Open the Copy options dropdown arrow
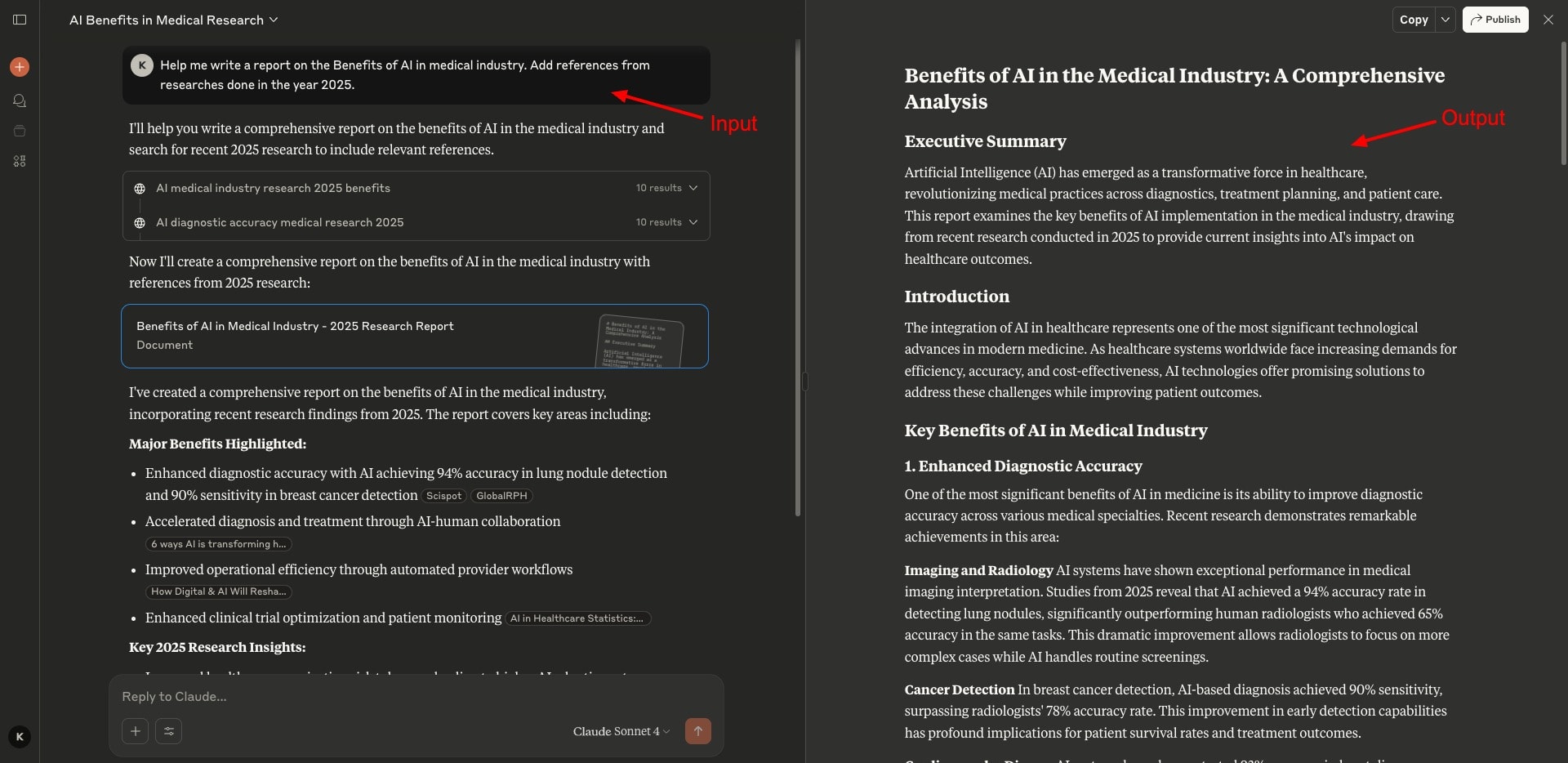1568x763 pixels. [1445, 20]
